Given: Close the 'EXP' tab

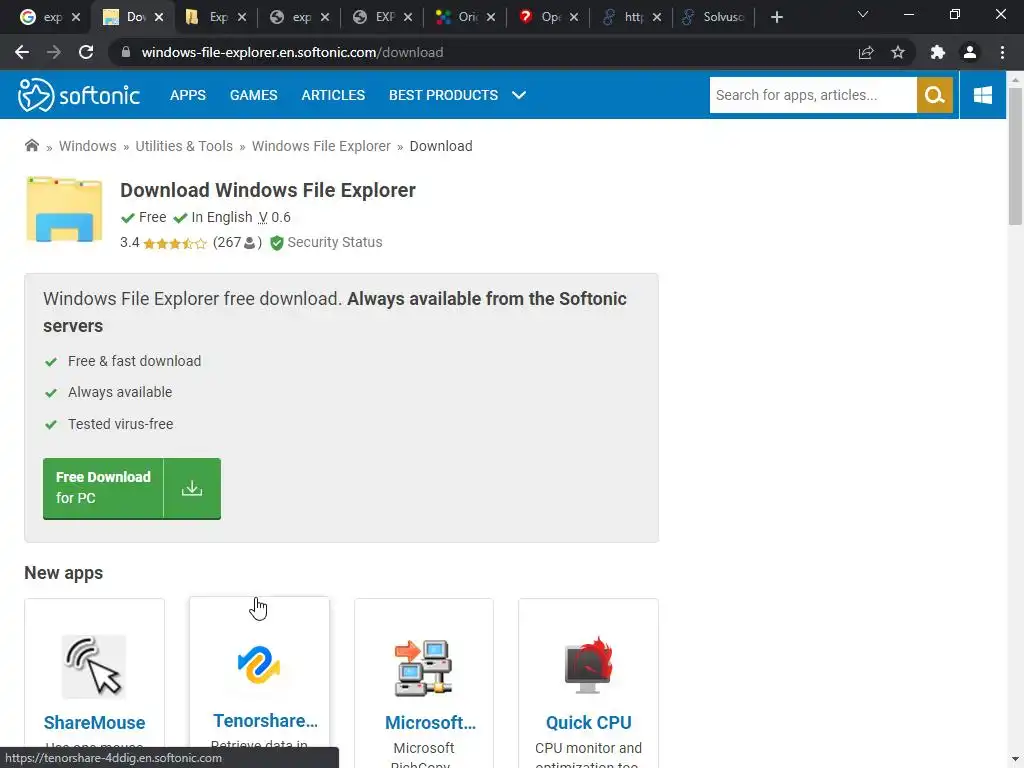Looking at the screenshot, I should coord(408,17).
